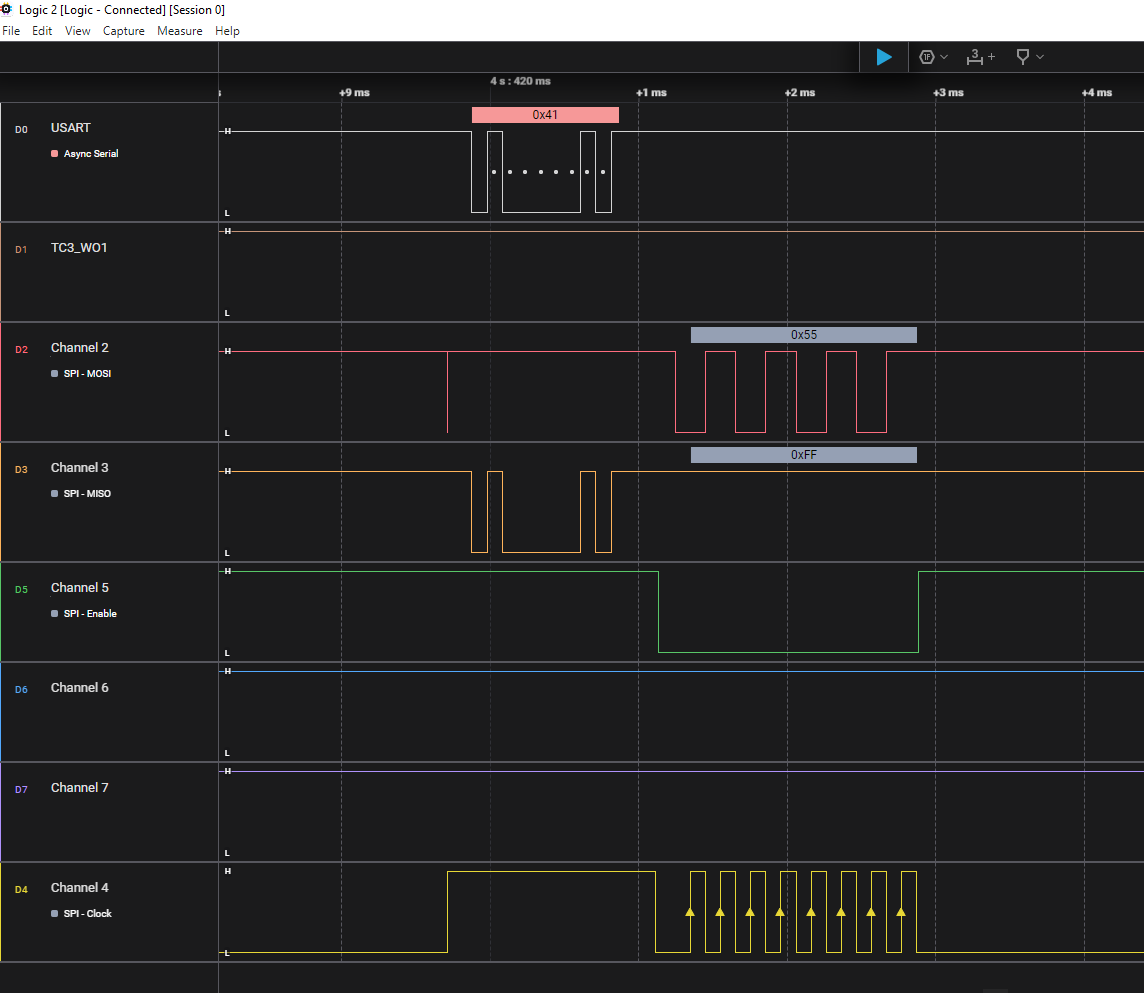Click the +3 ms timeline tick label
Viewport: 1144px width, 993px height.
coord(948,93)
